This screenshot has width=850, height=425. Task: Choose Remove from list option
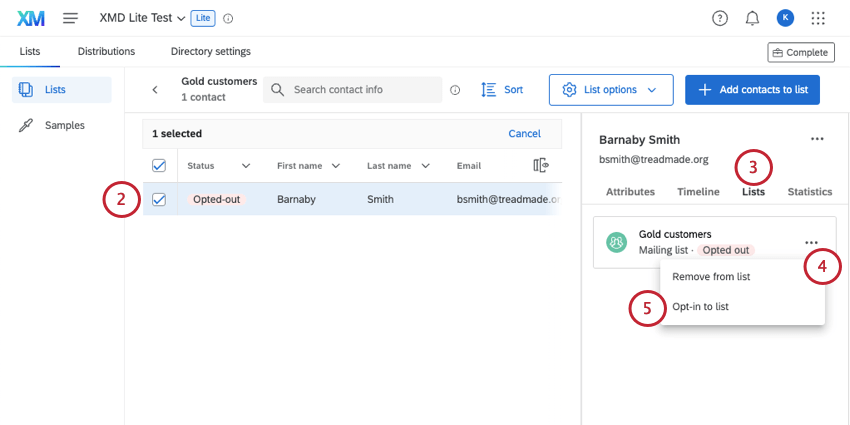point(711,277)
